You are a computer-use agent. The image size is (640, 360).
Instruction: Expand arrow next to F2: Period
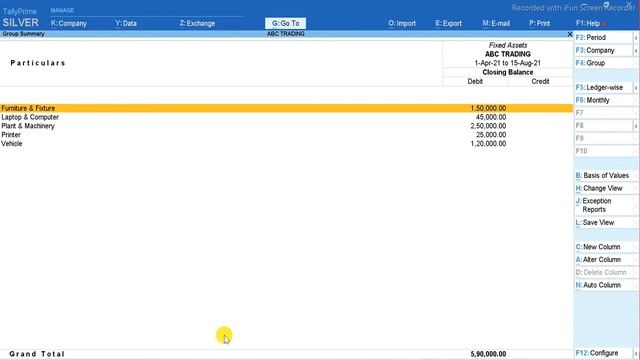pos(636,38)
